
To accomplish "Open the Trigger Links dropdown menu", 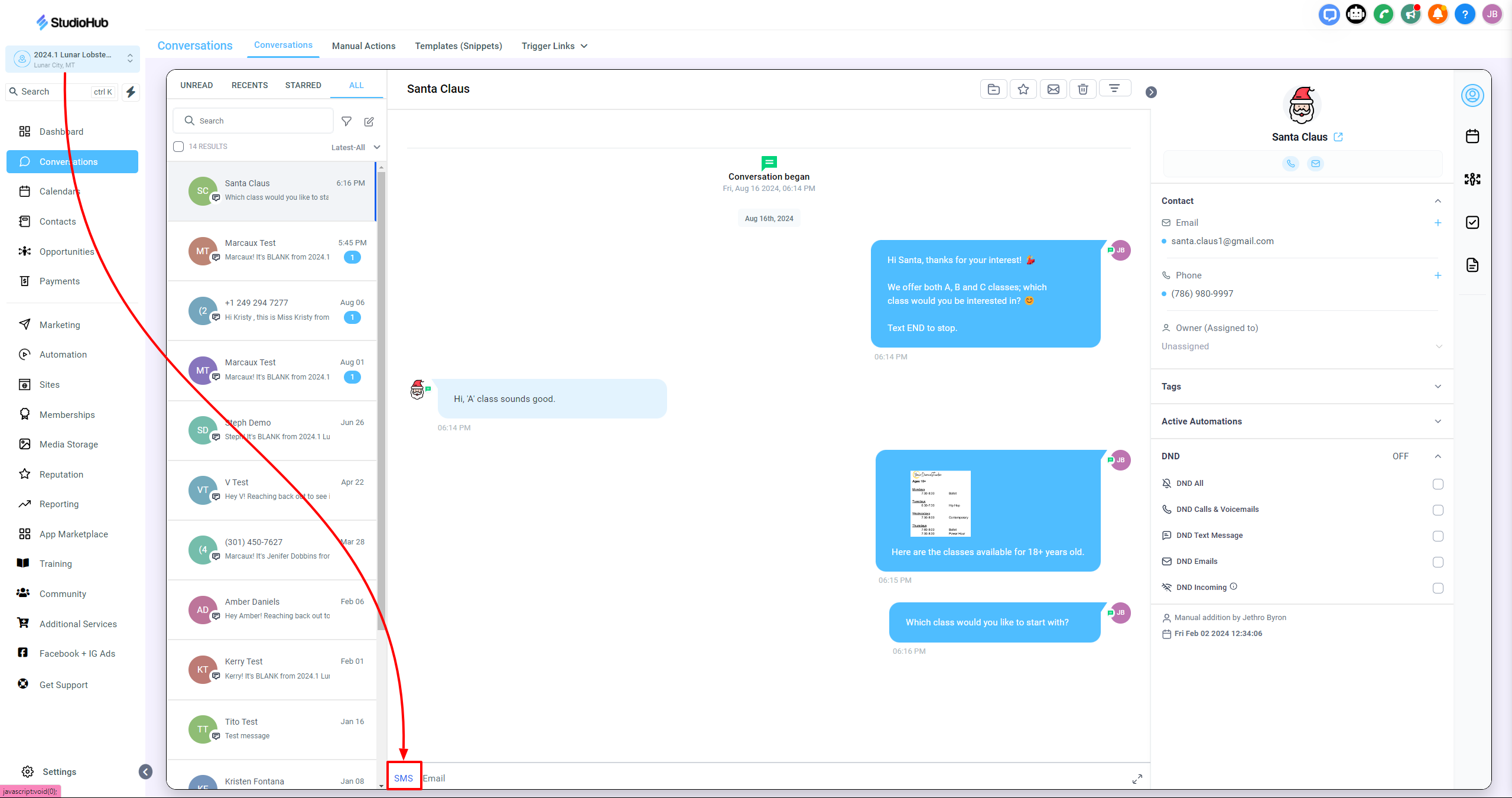I will click(554, 46).
